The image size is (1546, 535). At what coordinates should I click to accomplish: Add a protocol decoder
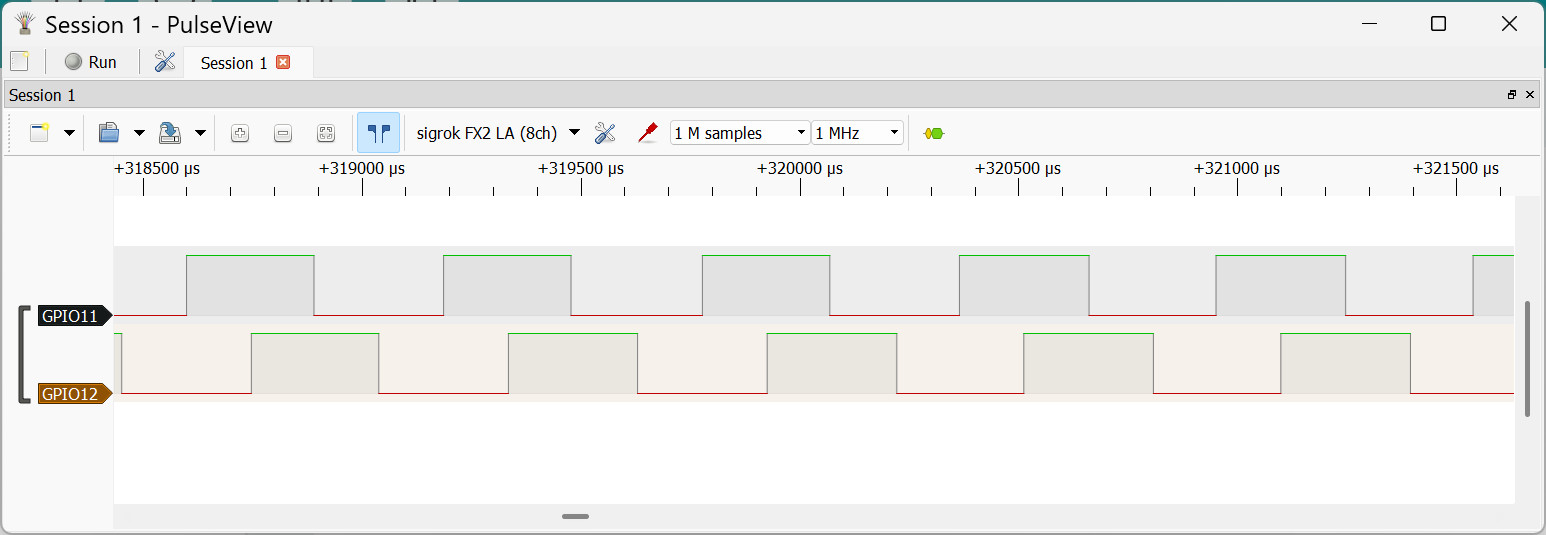click(934, 133)
